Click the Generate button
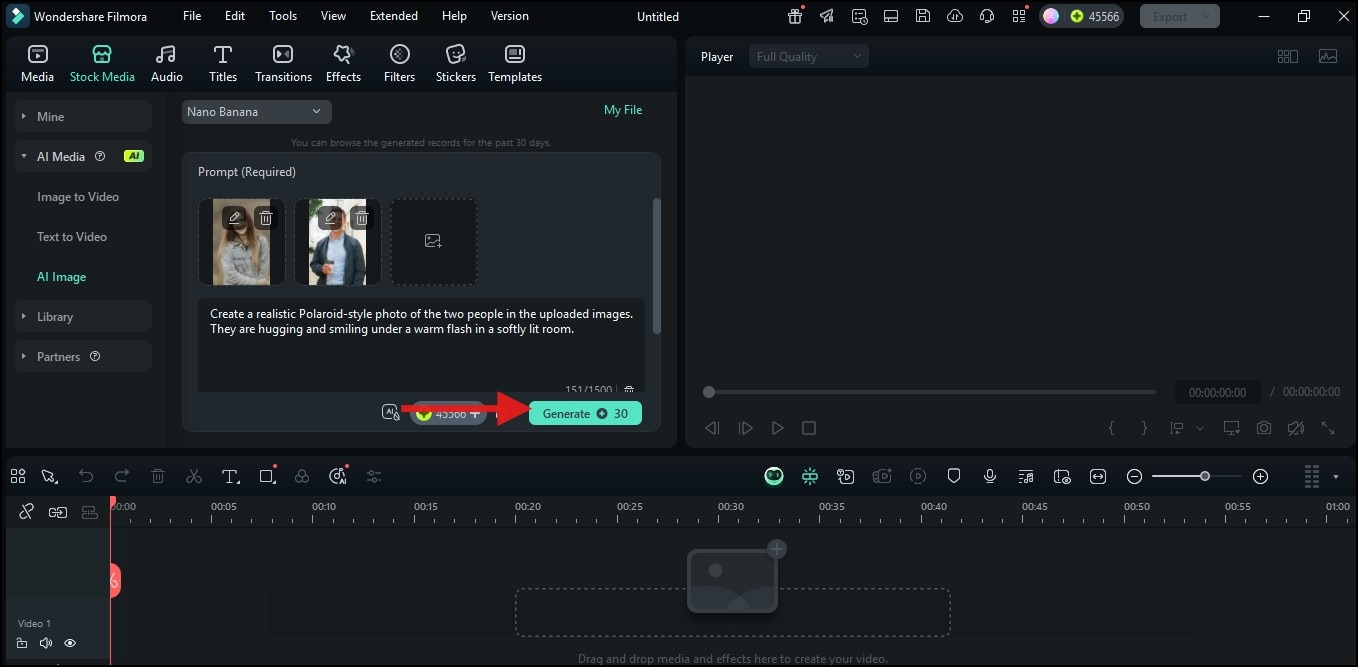This screenshot has height=667, width=1358. pyautogui.click(x=585, y=413)
